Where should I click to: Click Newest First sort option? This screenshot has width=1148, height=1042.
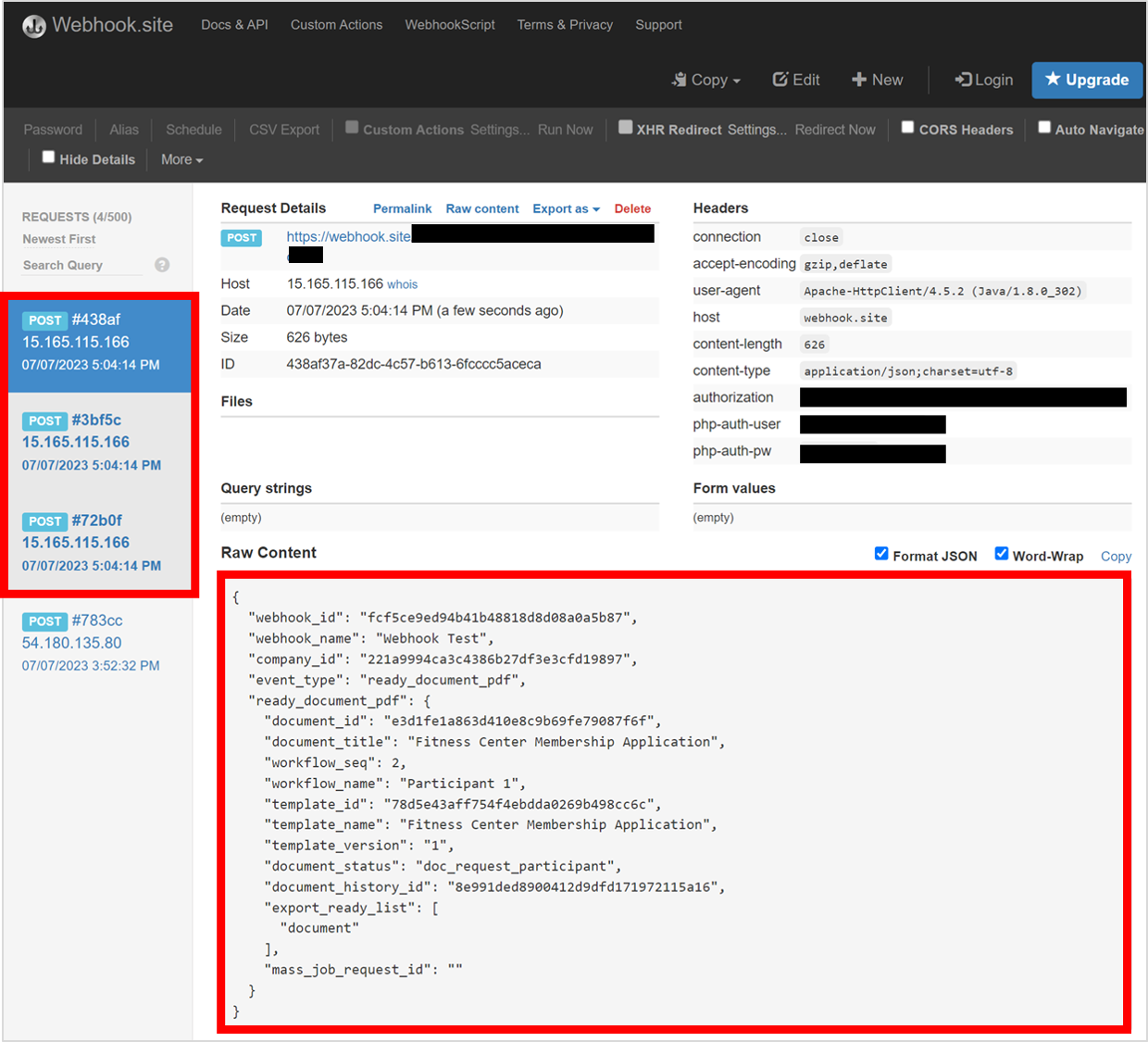[x=59, y=239]
